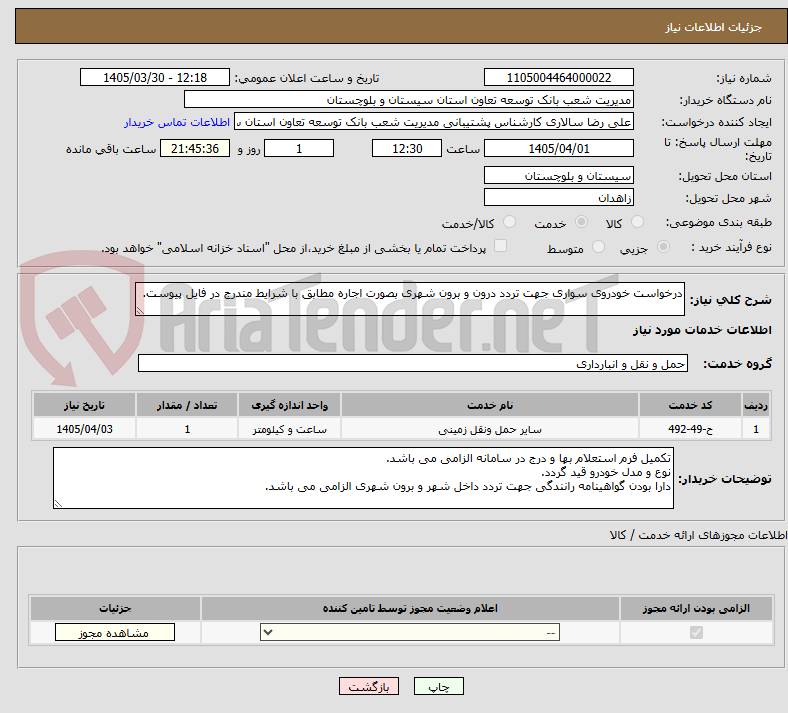Open the اعلام وضعیت مجوز dropdown
788x713 pixels.
[x=410, y=633]
